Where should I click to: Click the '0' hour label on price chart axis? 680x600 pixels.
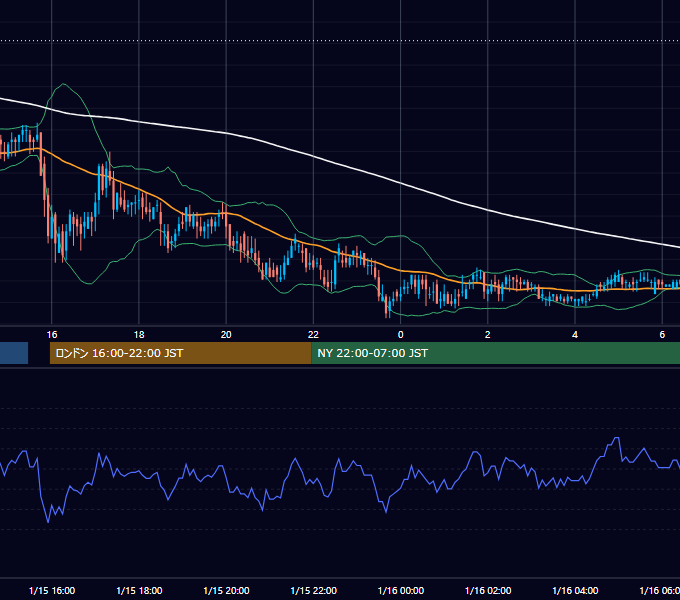click(x=400, y=335)
